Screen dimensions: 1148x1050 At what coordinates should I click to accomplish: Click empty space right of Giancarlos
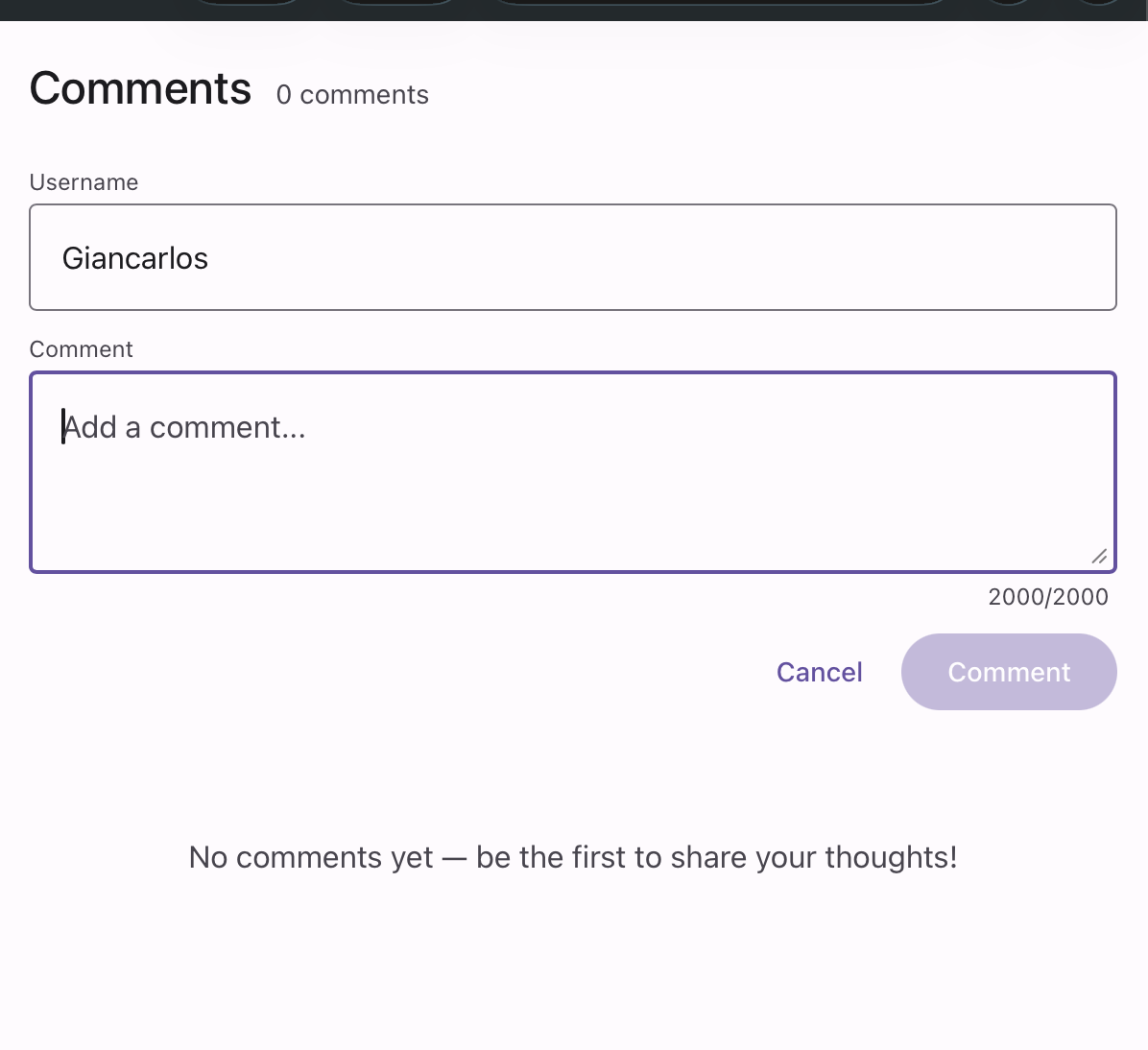coord(672,257)
